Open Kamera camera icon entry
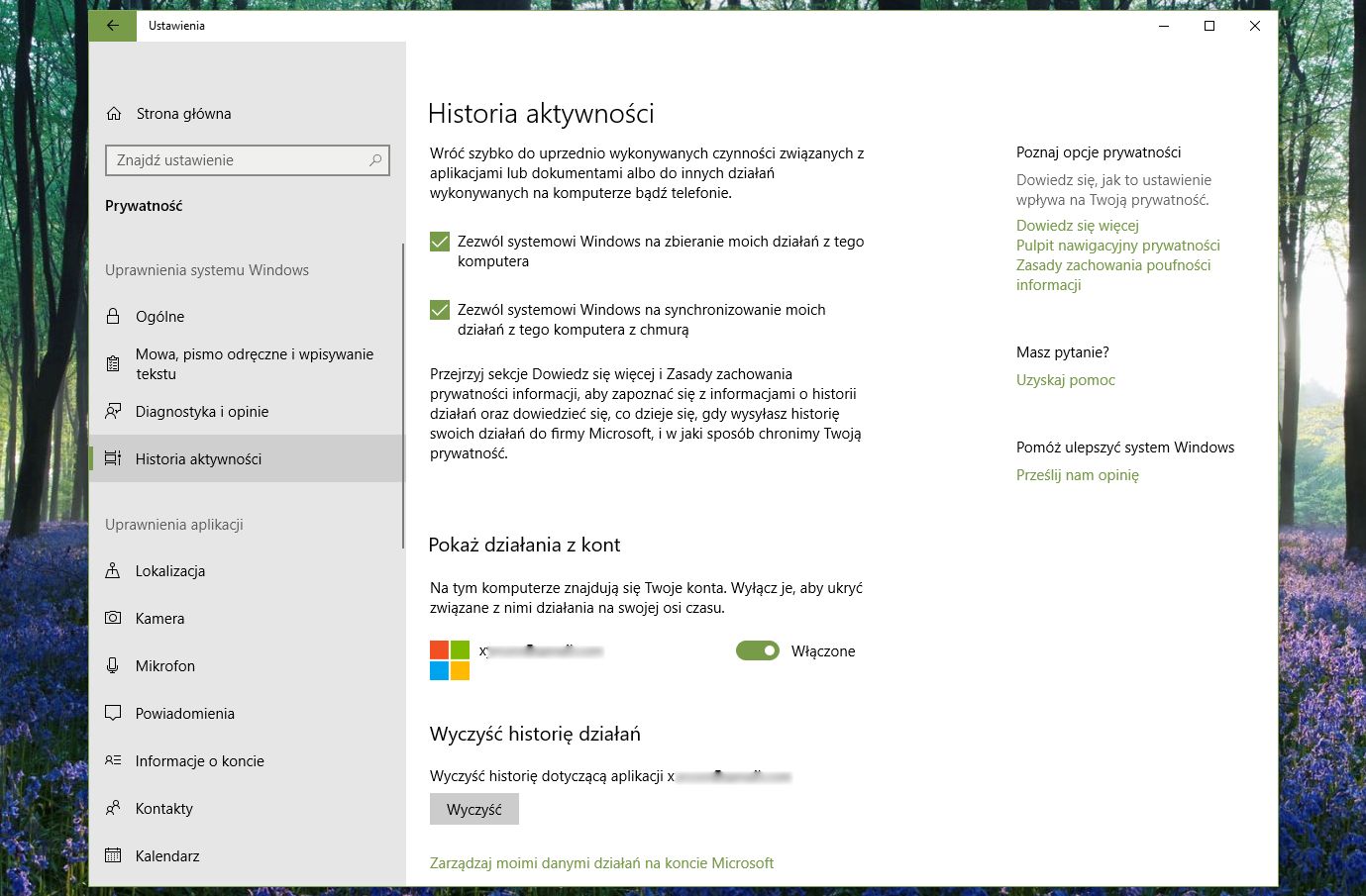The height and width of the screenshot is (896, 1366). [113, 619]
